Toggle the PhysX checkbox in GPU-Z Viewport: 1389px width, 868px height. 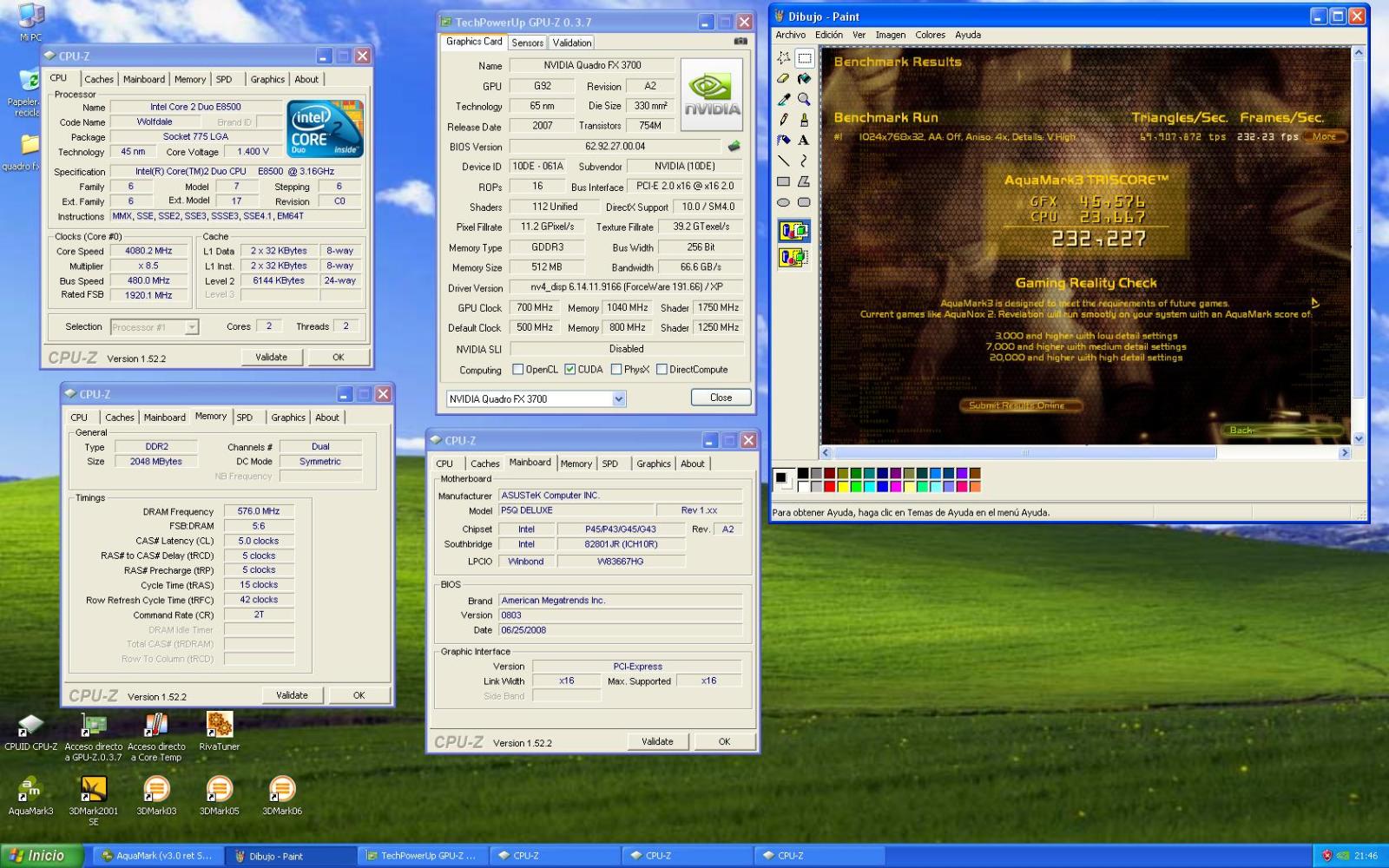click(616, 369)
